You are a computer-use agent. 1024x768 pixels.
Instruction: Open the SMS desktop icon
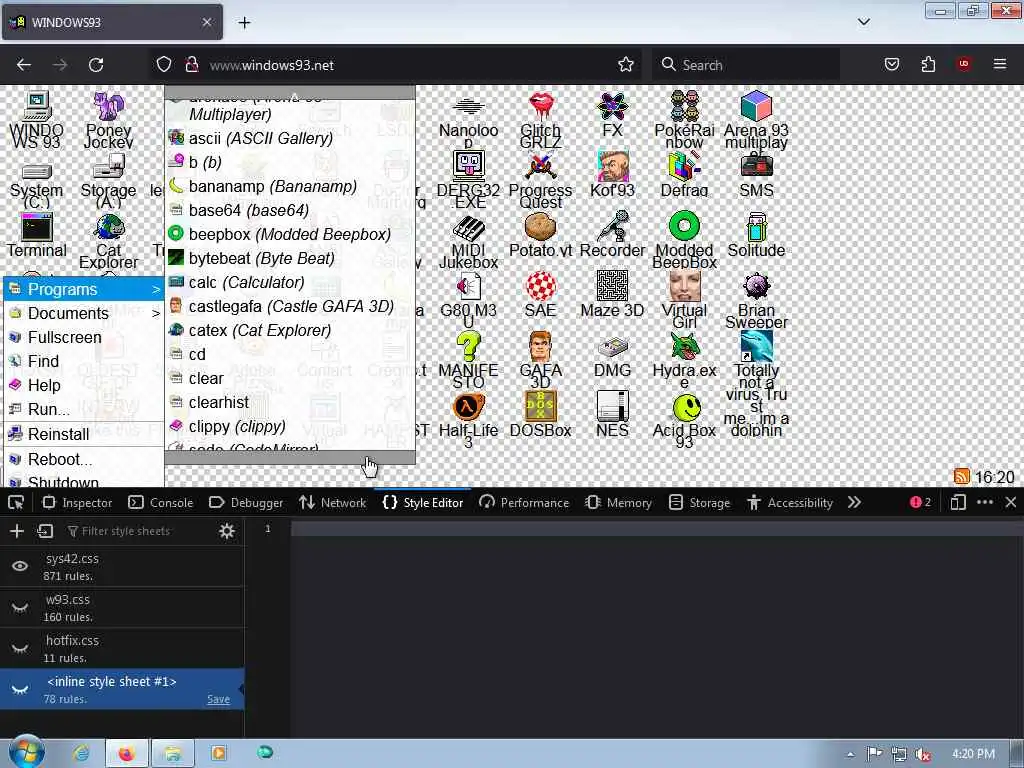point(756,175)
